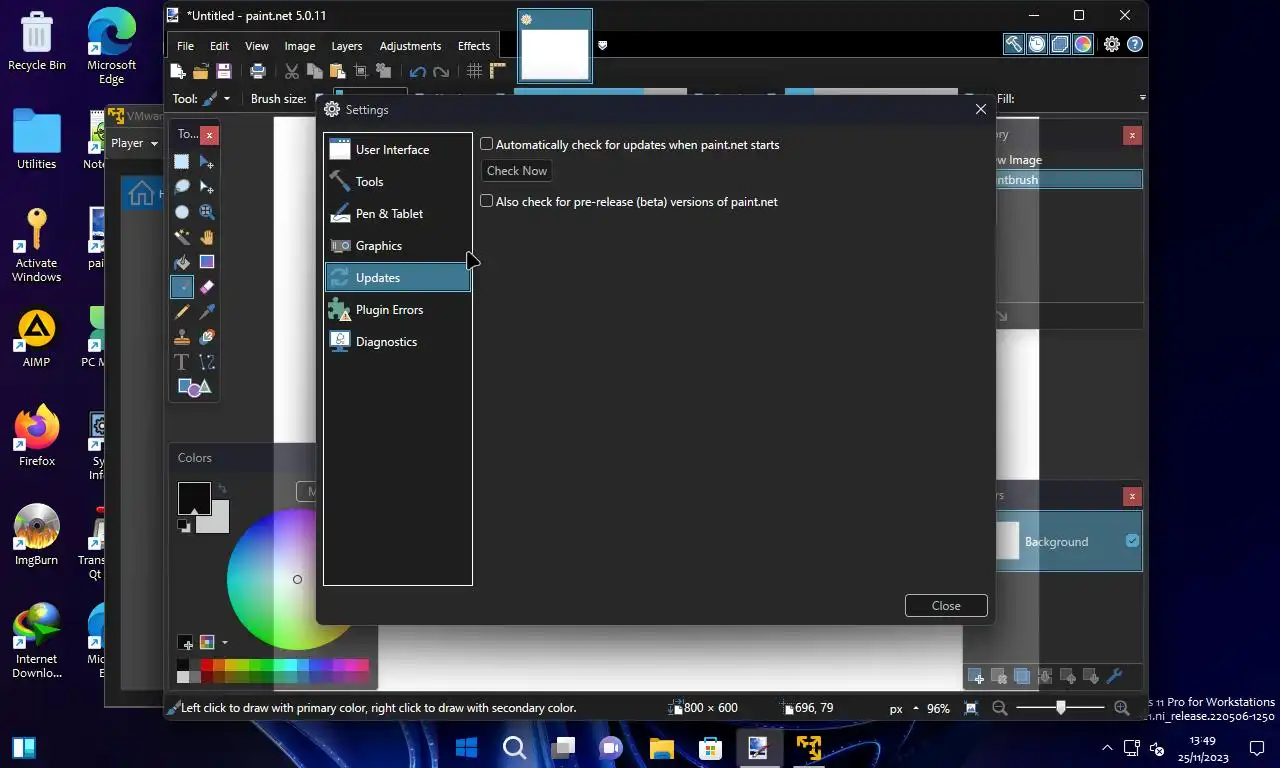1280x768 pixels.
Task: Click the zoom slider handle in status bar
Action: coord(1061,708)
